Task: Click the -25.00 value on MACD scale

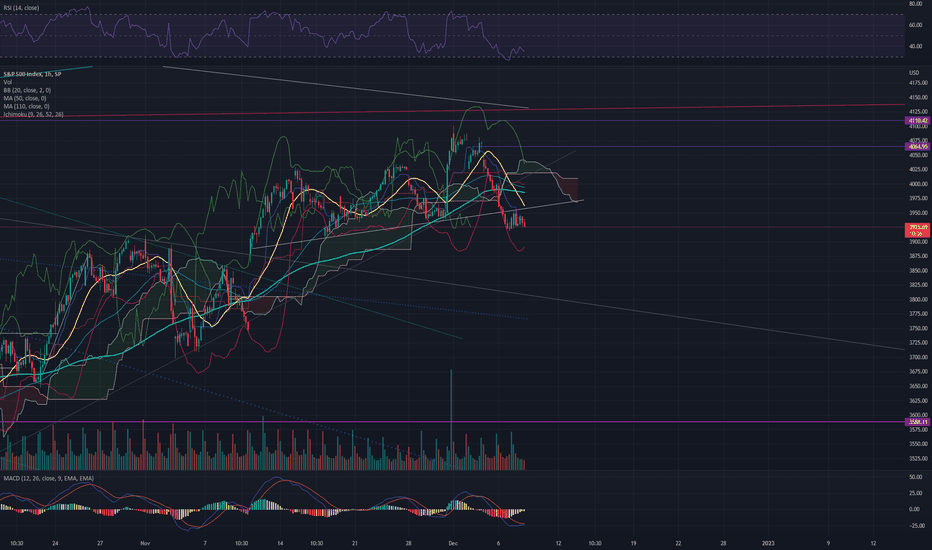Action: pyautogui.click(x=915, y=526)
